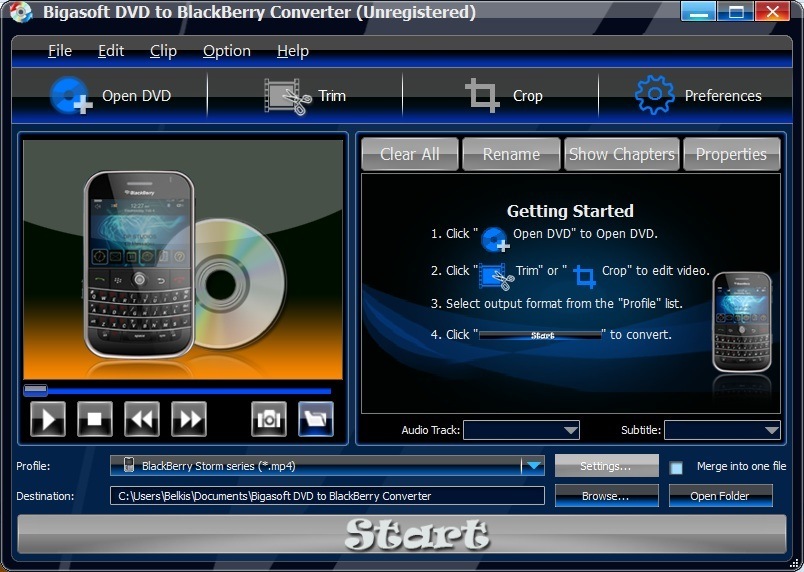Fast forward the preview video

(x=189, y=419)
